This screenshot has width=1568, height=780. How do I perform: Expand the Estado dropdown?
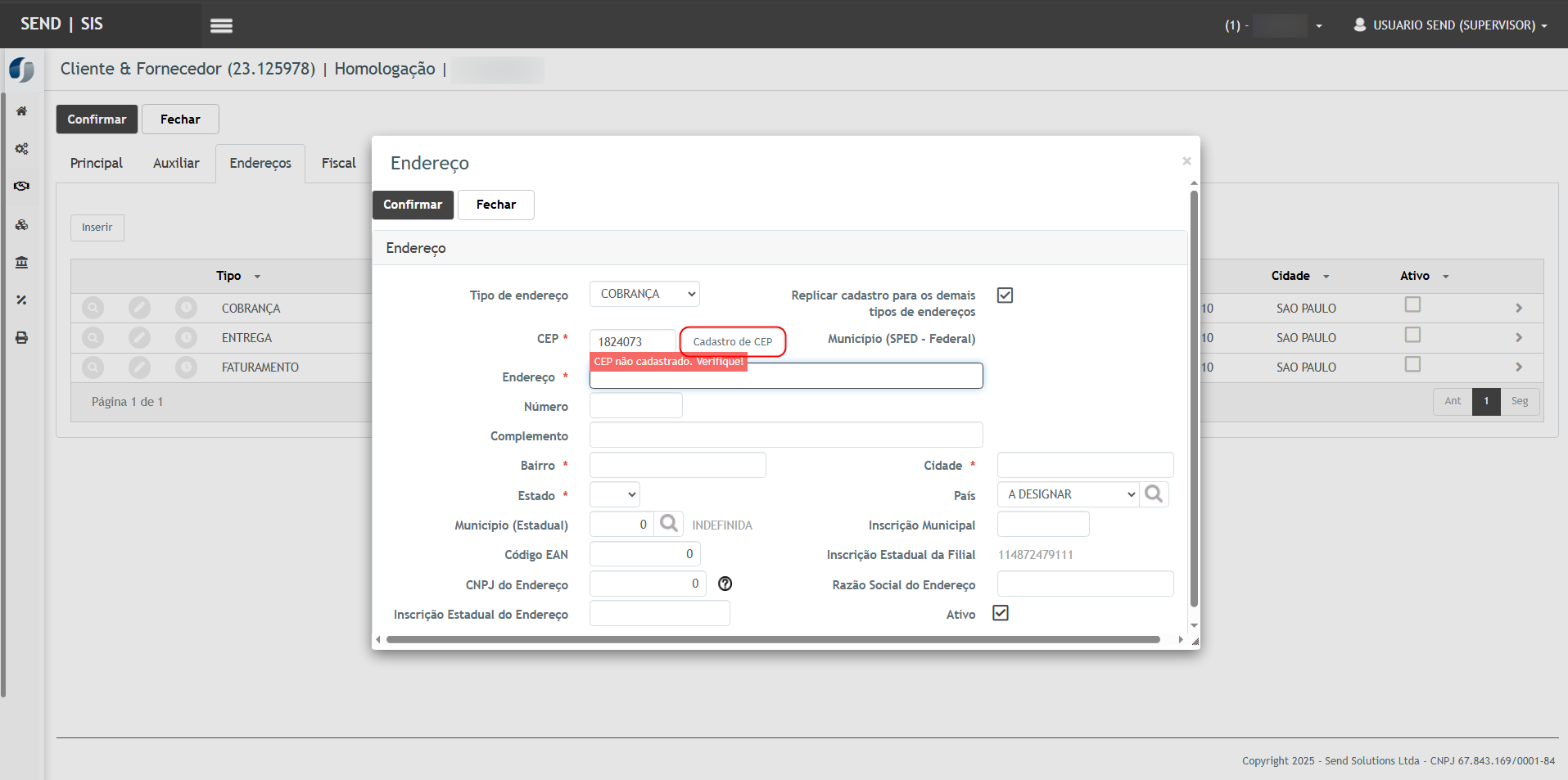pyautogui.click(x=614, y=494)
